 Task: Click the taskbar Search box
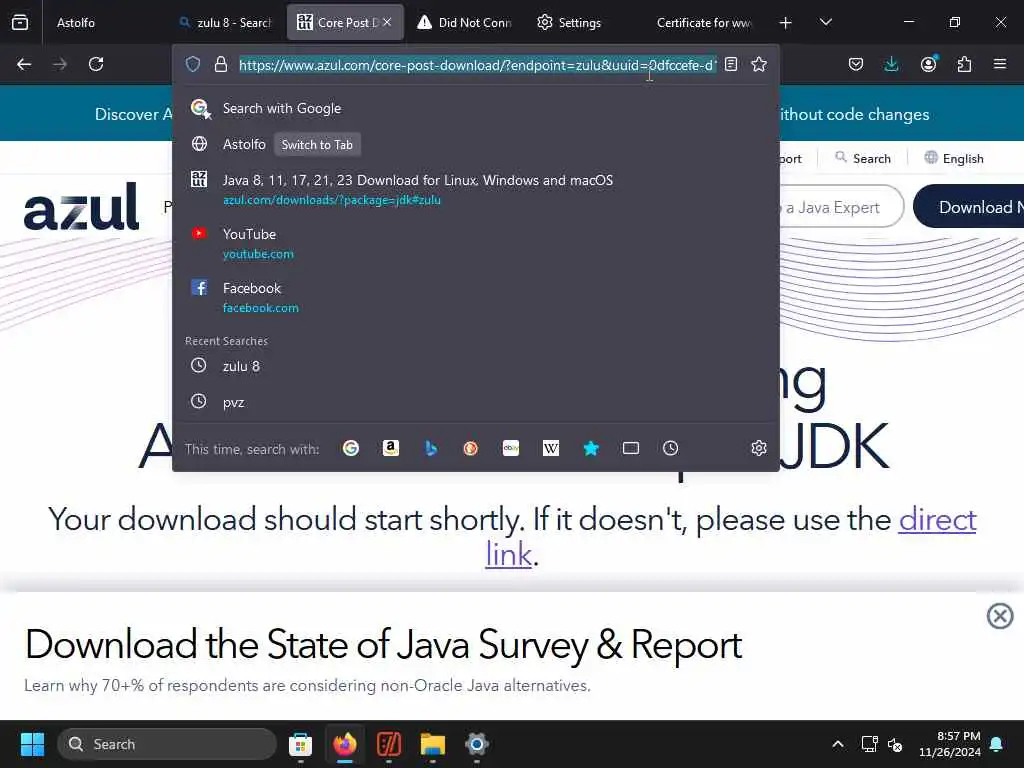pos(167,744)
